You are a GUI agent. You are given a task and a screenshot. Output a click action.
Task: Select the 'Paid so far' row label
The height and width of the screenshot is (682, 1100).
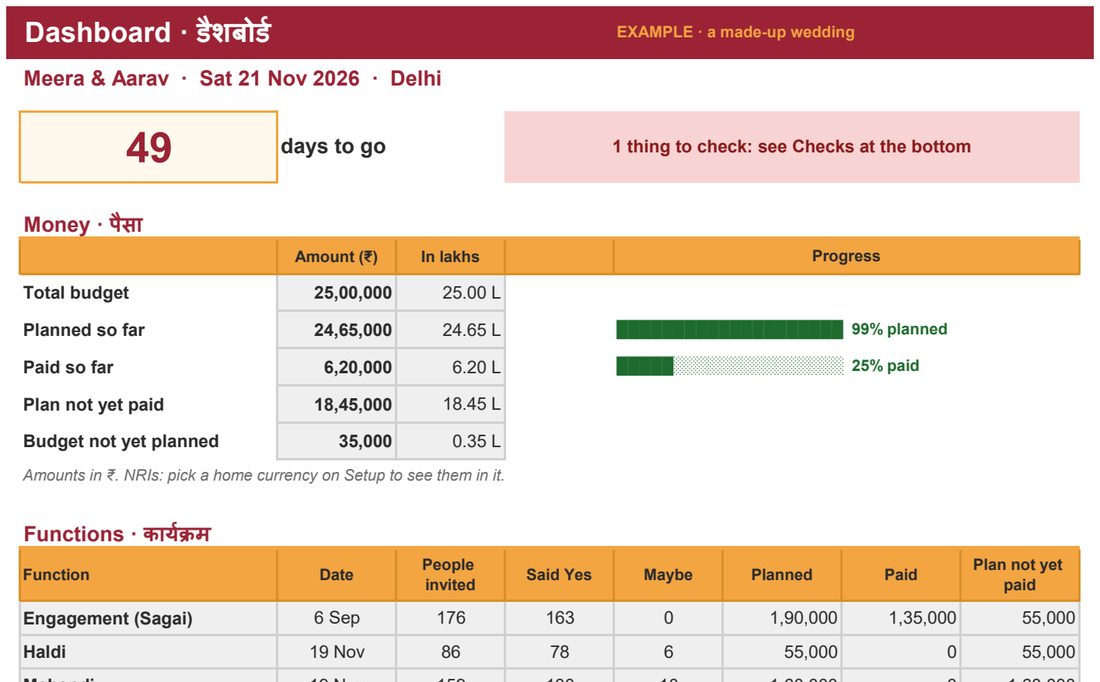click(68, 367)
